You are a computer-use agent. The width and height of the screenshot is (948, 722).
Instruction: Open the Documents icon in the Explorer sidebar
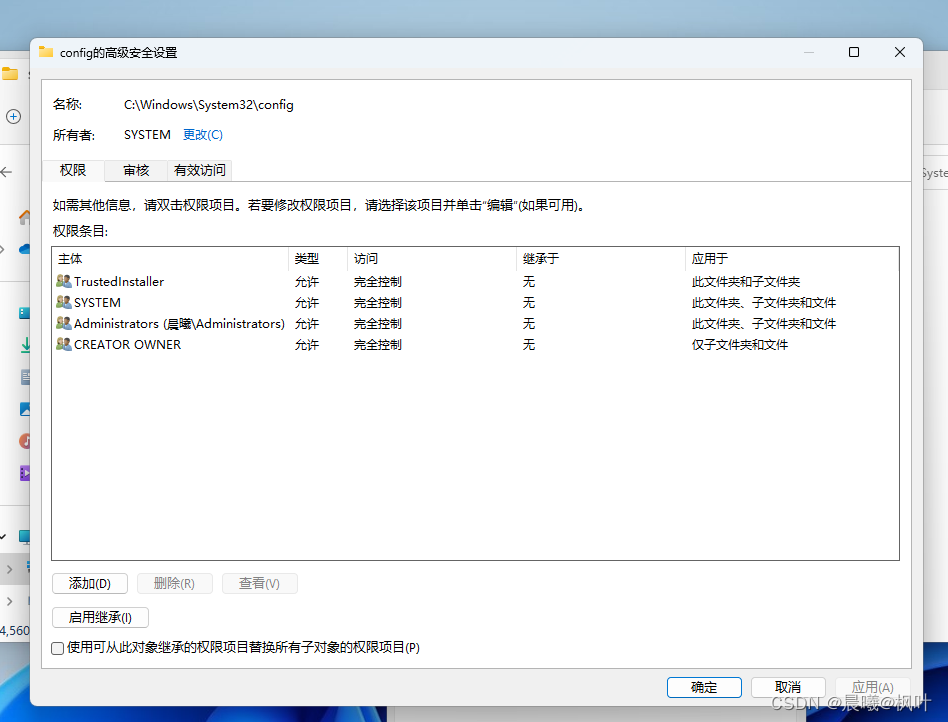(x=25, y=377)
